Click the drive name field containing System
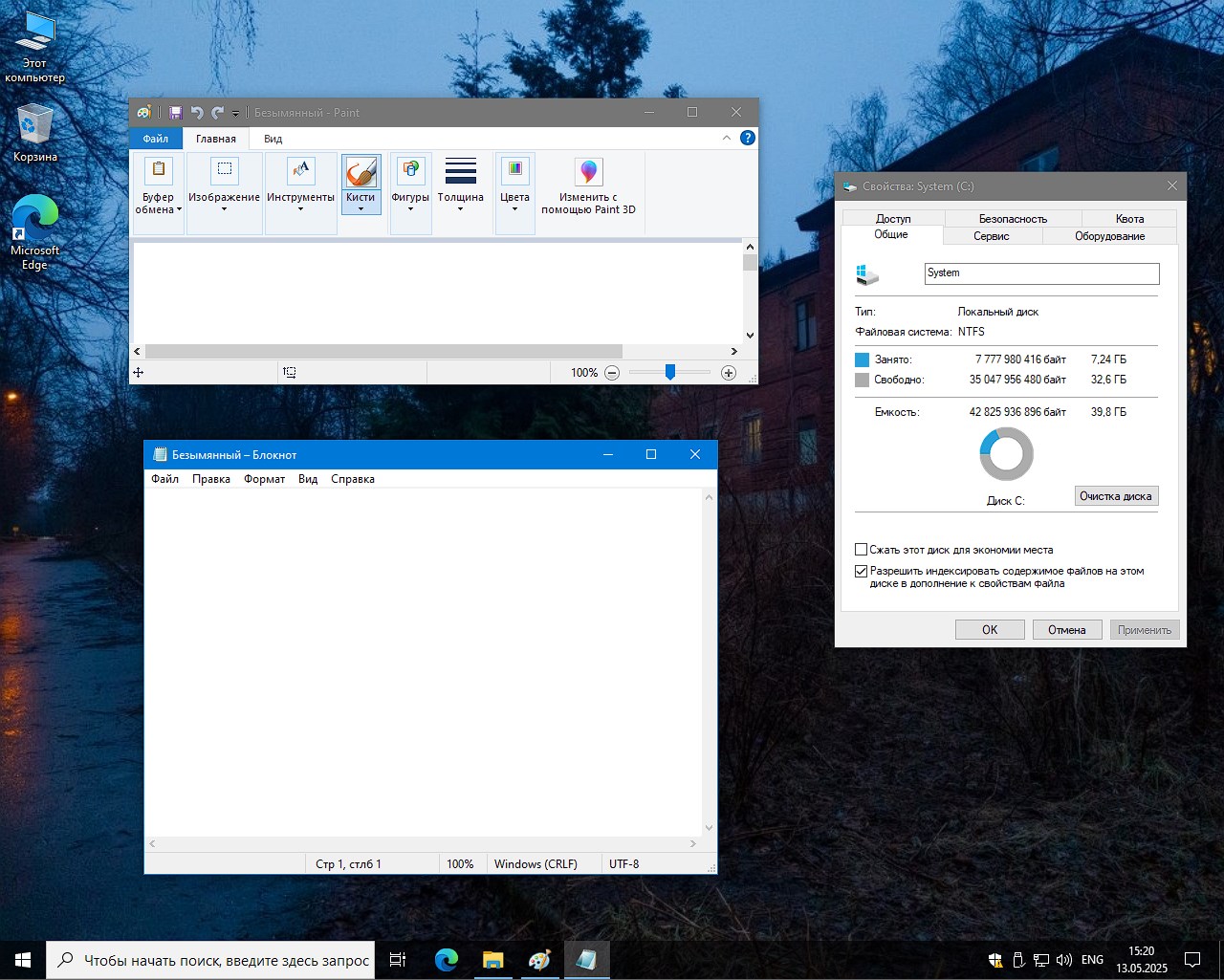This screenshot has width=1224, height=980. point(1041,273)
